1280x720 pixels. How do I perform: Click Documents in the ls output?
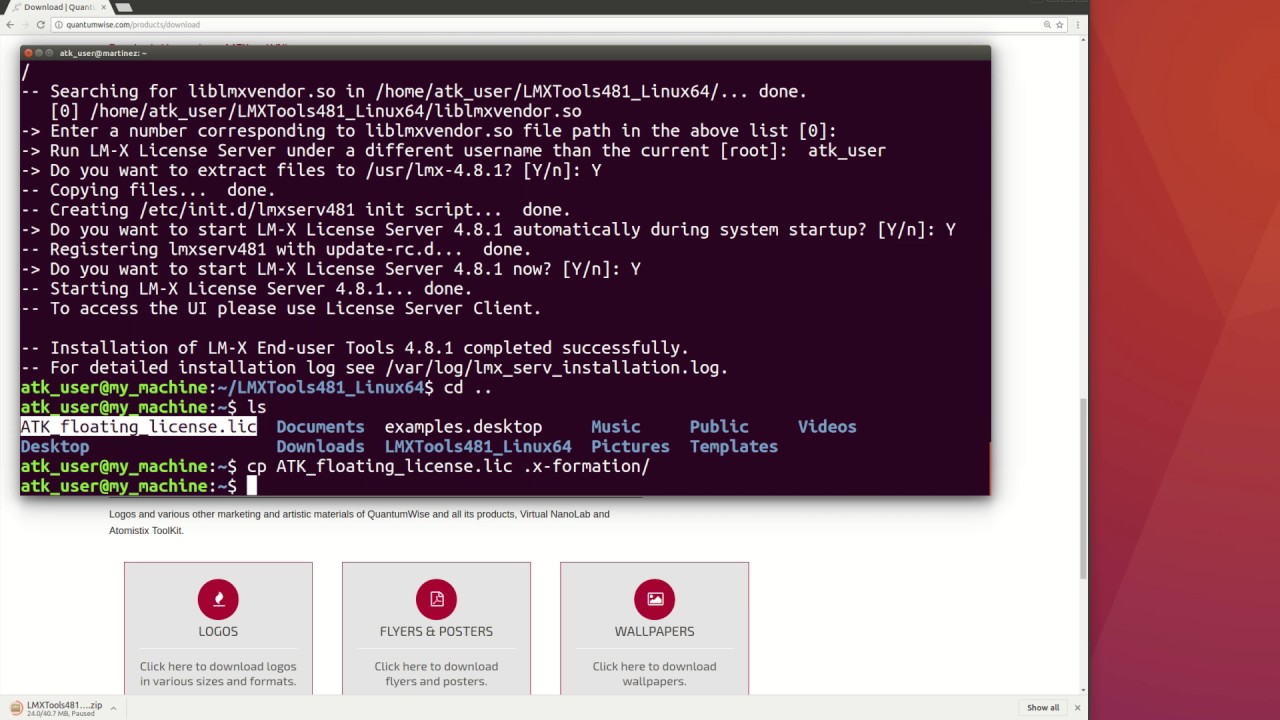[320, 427]
